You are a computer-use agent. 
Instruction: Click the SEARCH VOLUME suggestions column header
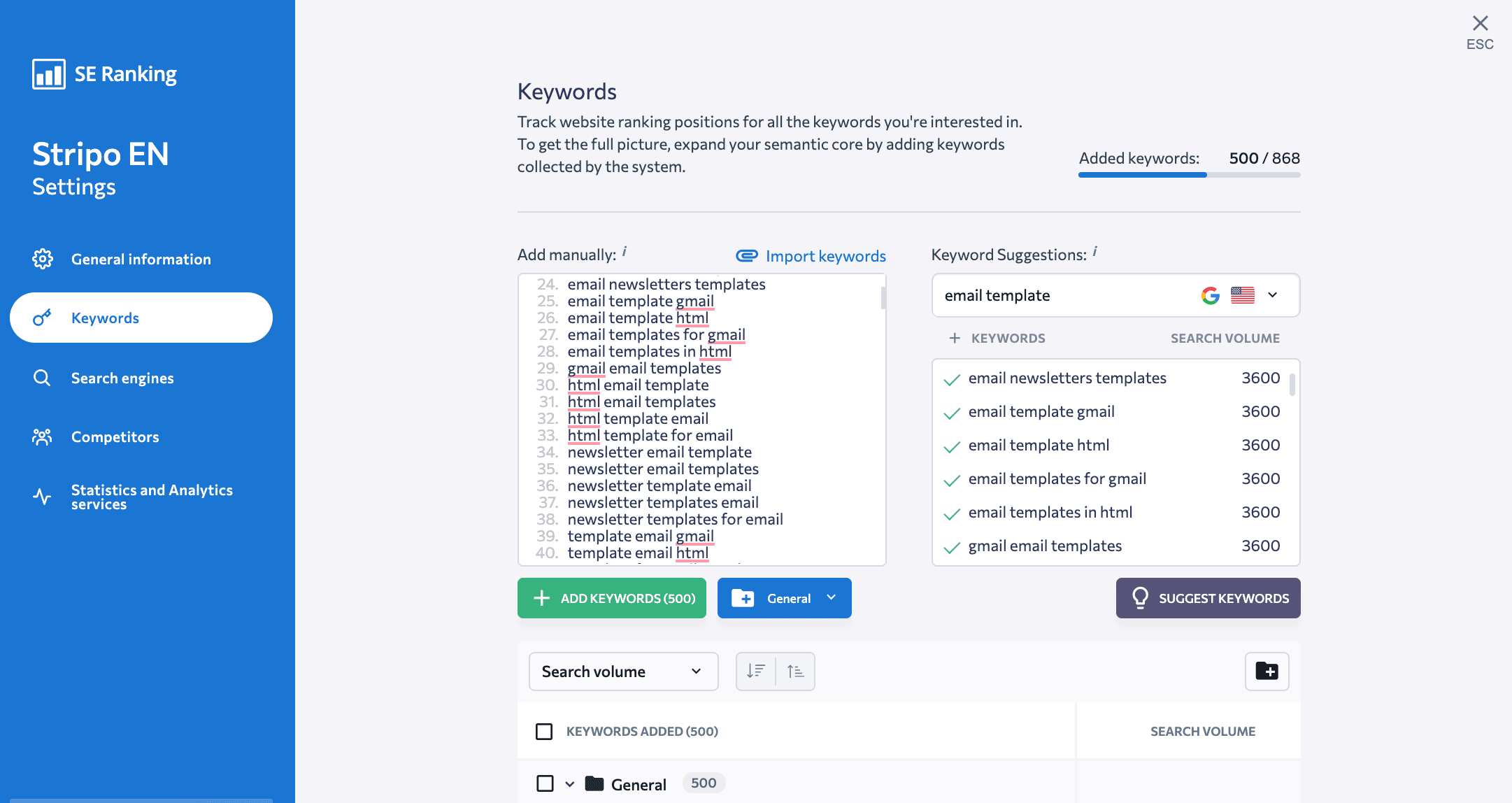[1225, 338]
